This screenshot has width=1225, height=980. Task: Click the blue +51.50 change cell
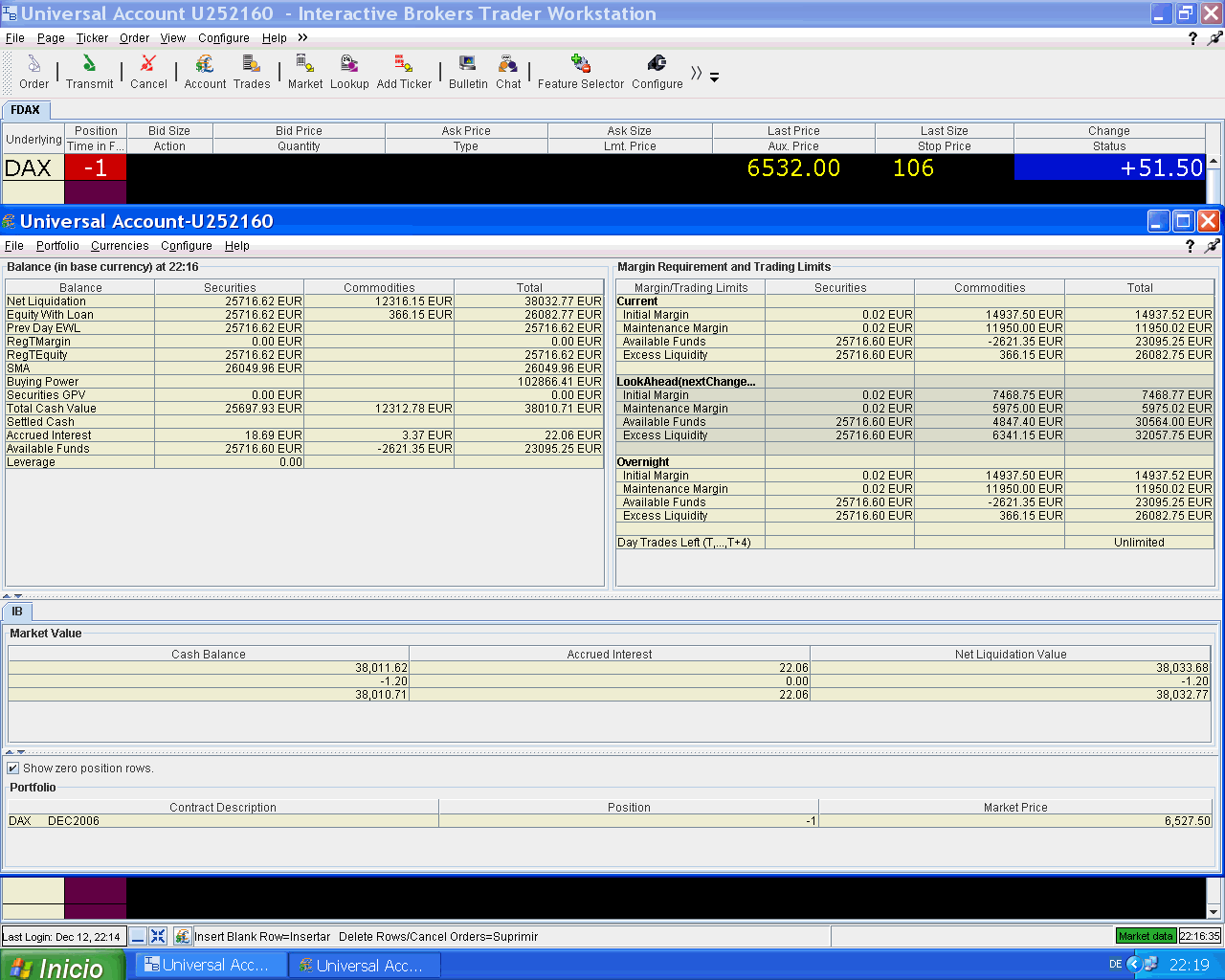click(1109, 167)
